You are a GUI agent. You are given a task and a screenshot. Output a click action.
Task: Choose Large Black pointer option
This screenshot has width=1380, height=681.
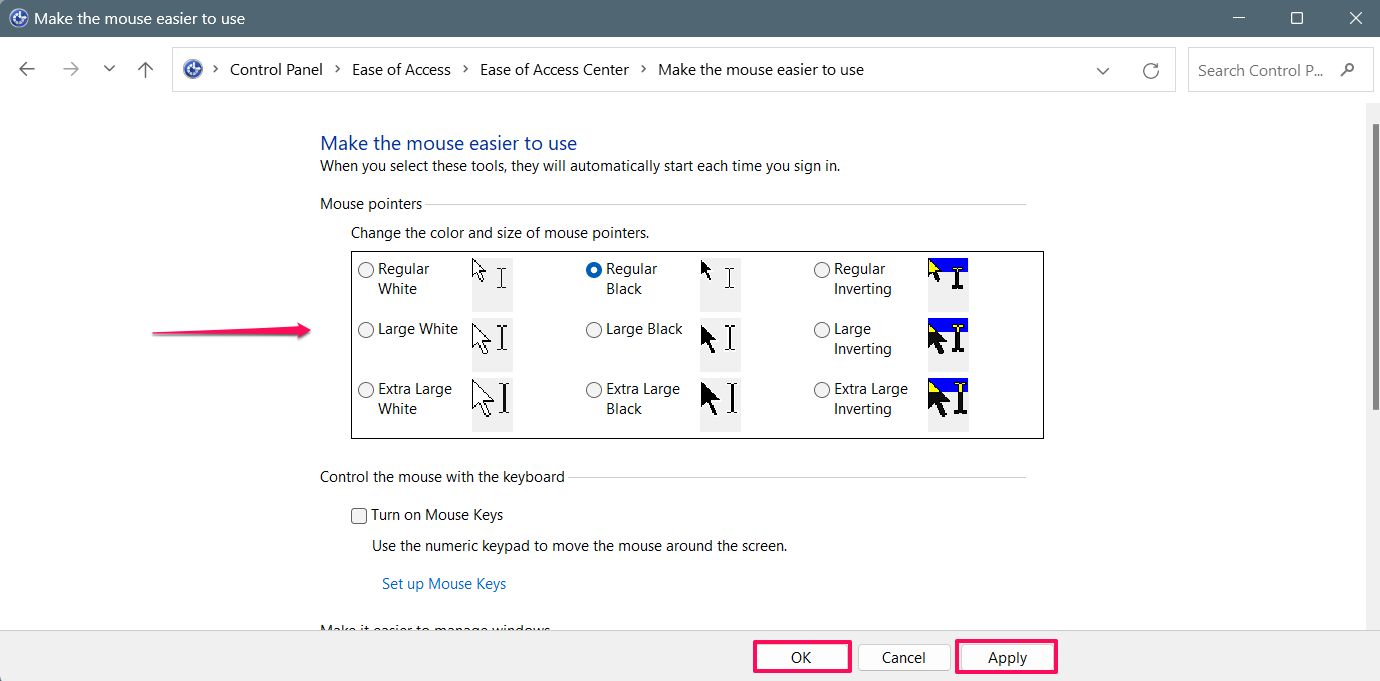(594, 330)
